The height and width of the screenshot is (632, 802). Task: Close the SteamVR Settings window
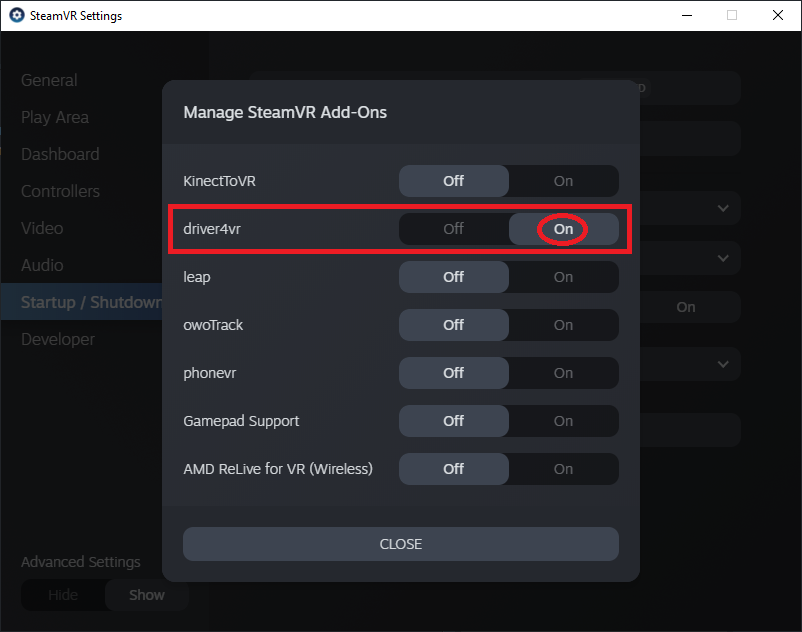tap(778, 15)
